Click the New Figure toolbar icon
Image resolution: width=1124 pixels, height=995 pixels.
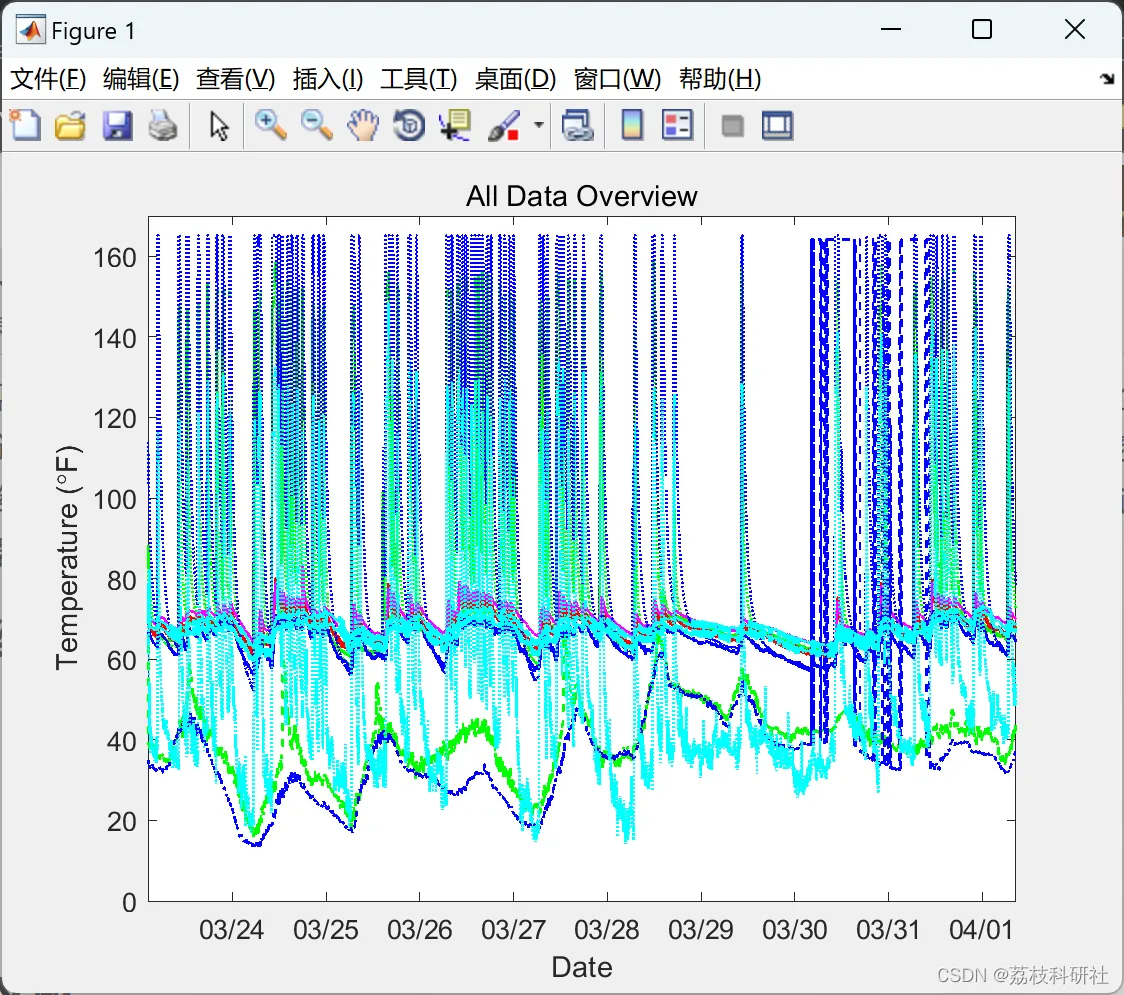point(25,126)
